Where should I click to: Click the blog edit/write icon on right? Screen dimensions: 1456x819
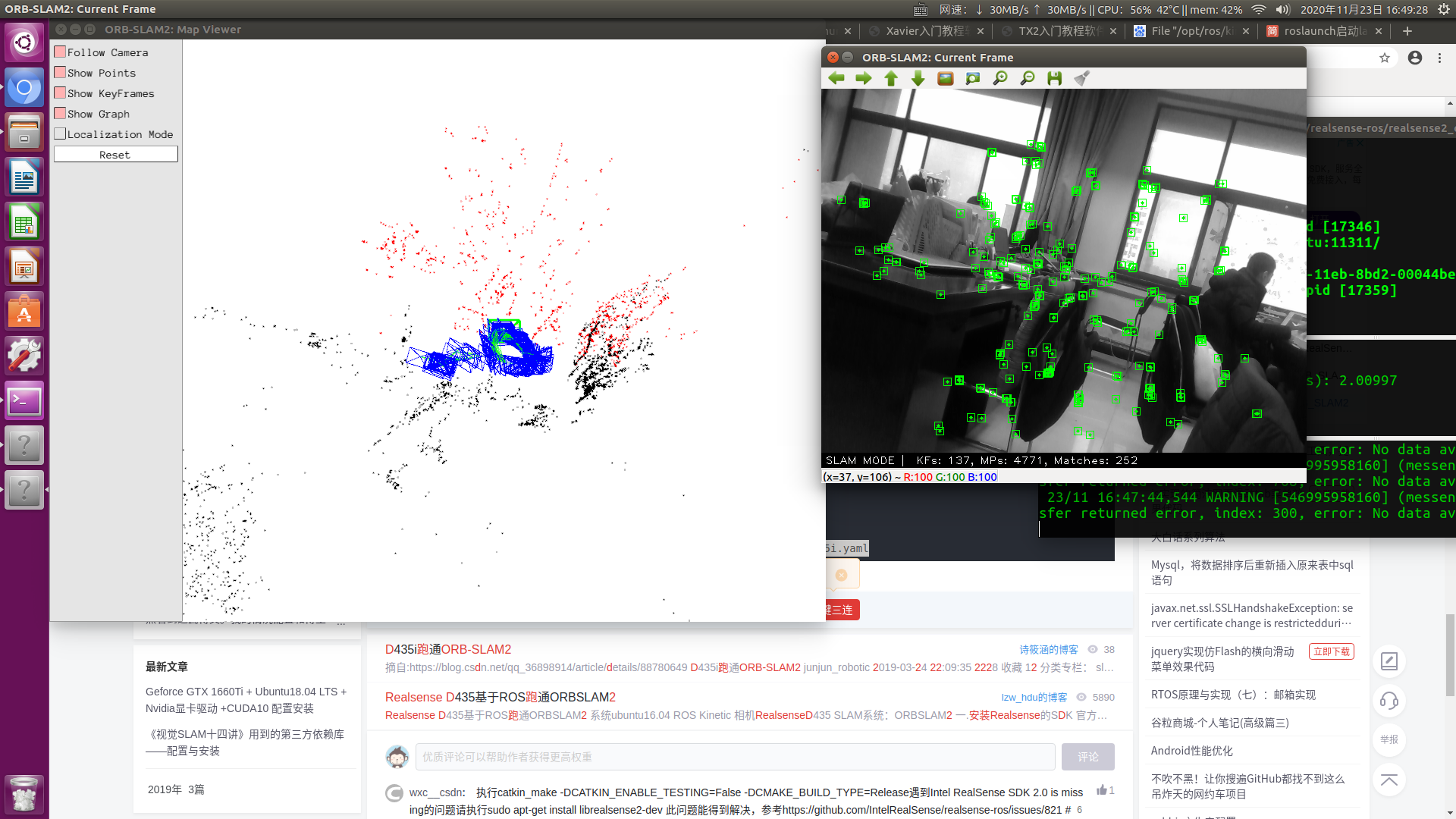[1389, 661]
